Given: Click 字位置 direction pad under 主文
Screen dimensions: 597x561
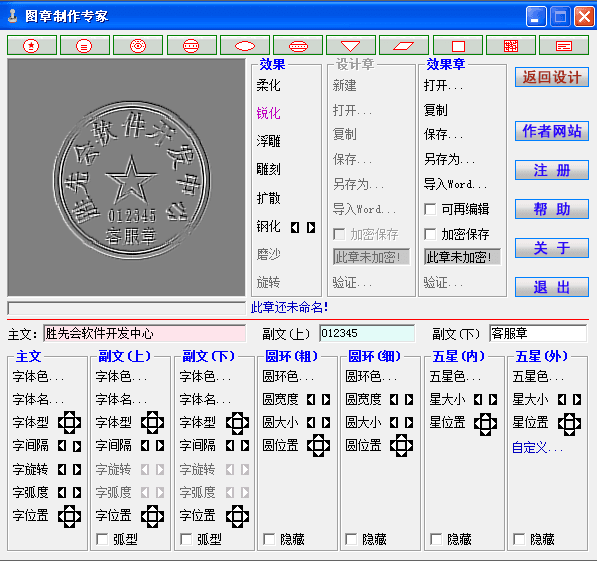Looking at the screenshot, I should (69, 516).
